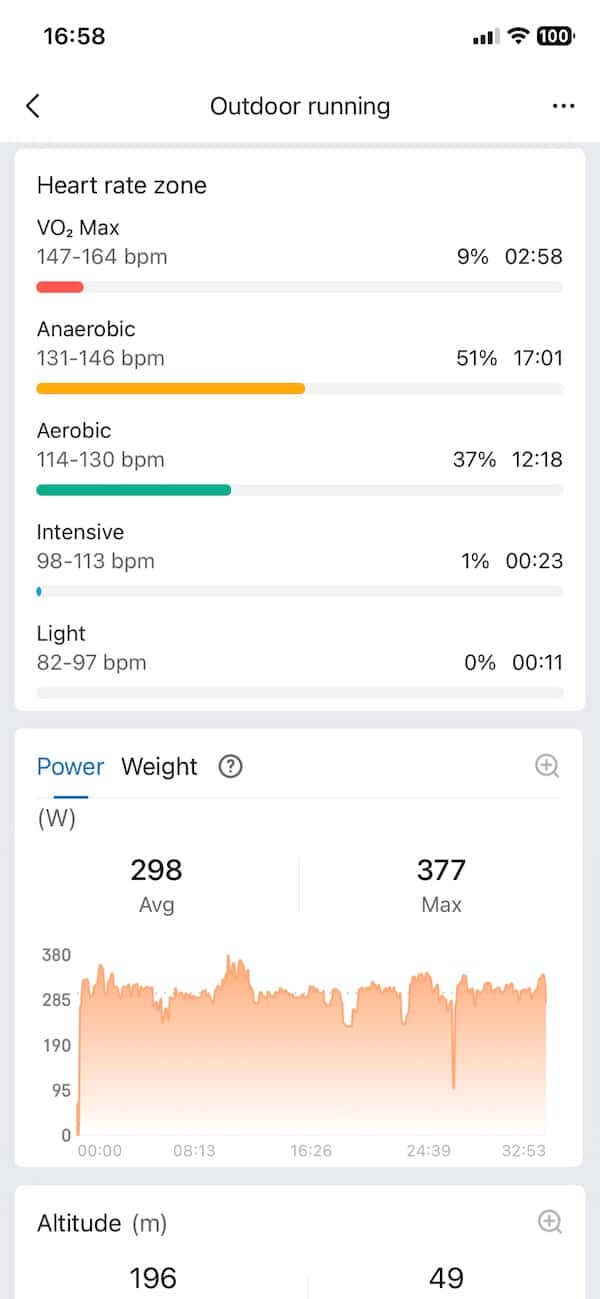Tap the cellular signal icon

pos(485,37)
